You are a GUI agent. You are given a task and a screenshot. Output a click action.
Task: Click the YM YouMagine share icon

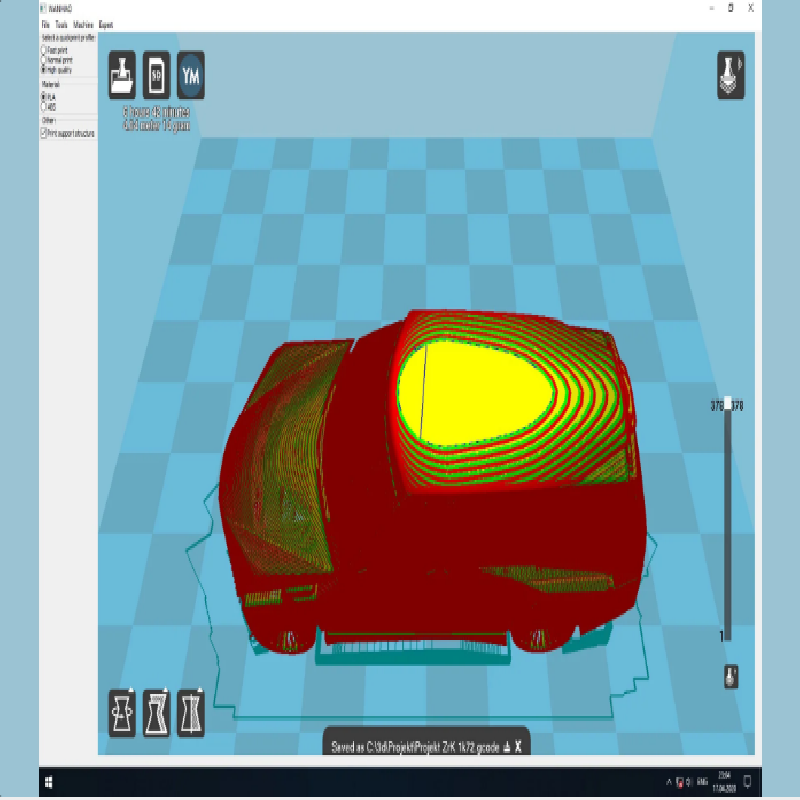[191, 76]
